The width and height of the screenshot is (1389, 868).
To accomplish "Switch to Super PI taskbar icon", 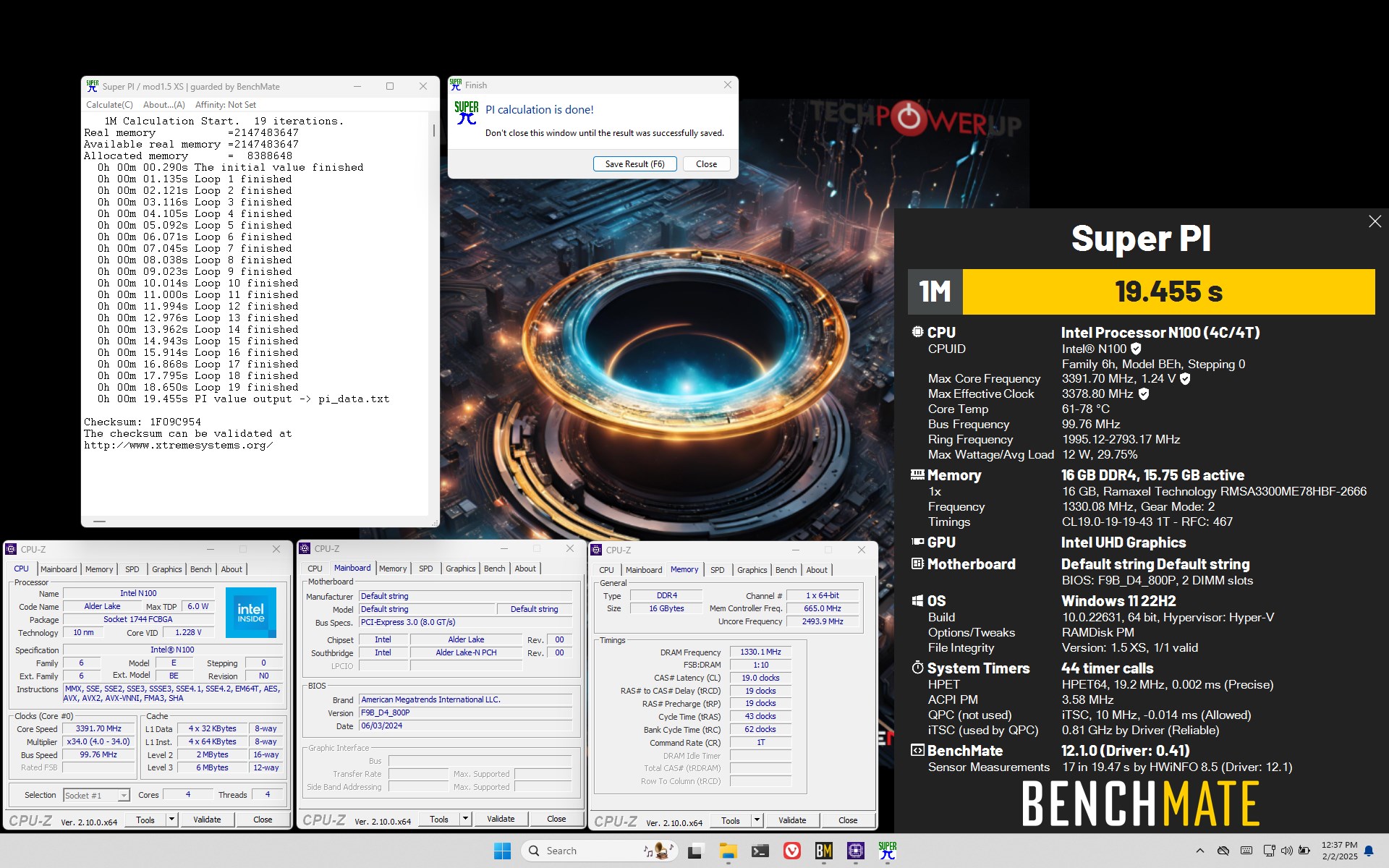I will pos(888,851).
